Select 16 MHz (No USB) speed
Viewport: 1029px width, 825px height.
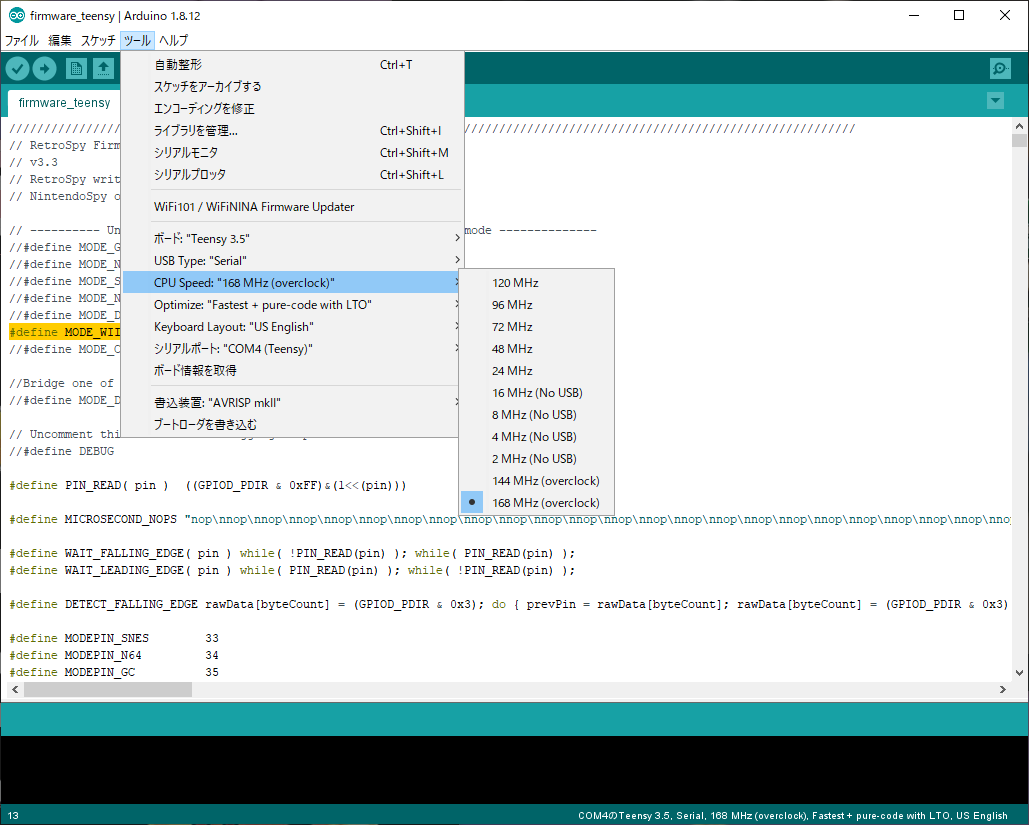(x=537, y=393)
